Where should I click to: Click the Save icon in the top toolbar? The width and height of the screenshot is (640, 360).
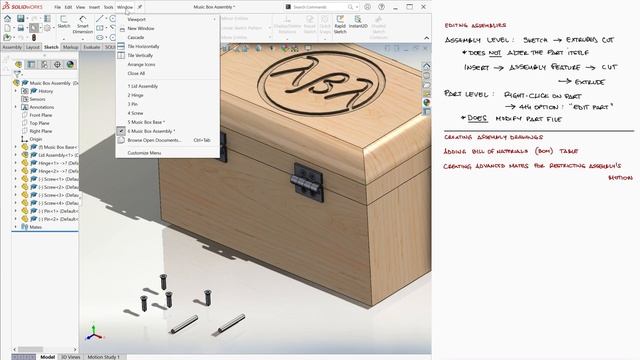[x=20, y=18]
